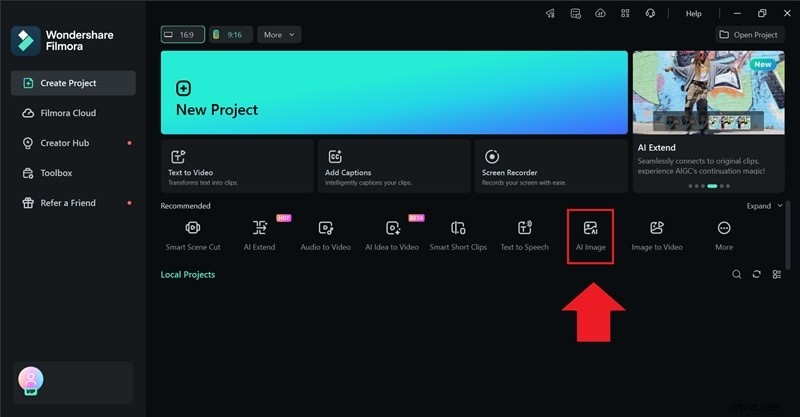Start the Audio to Video tool
The width and height of the screenshot is (800, 417).
325,234
